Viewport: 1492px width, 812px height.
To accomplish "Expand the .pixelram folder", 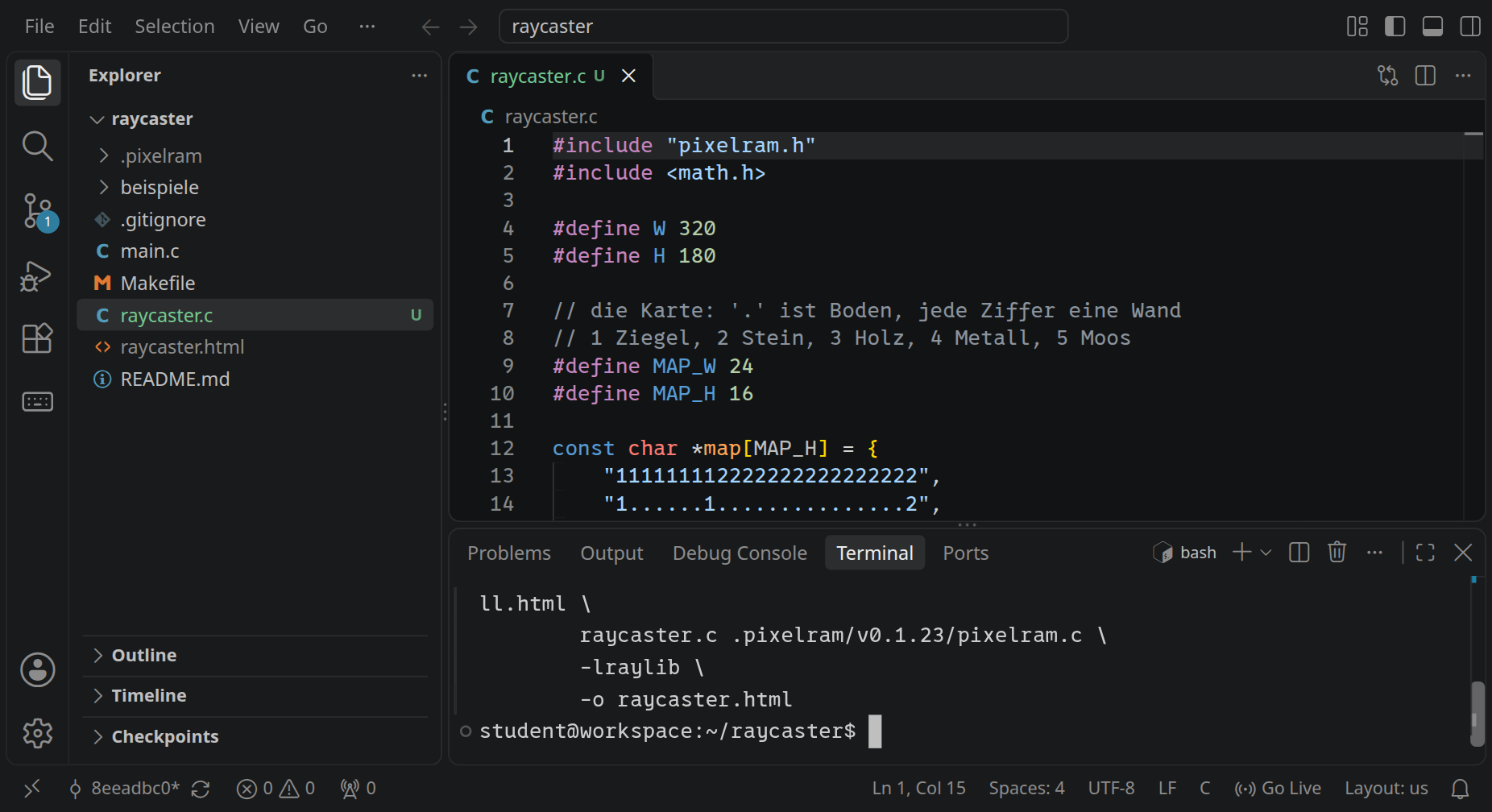I will [255, 155].
